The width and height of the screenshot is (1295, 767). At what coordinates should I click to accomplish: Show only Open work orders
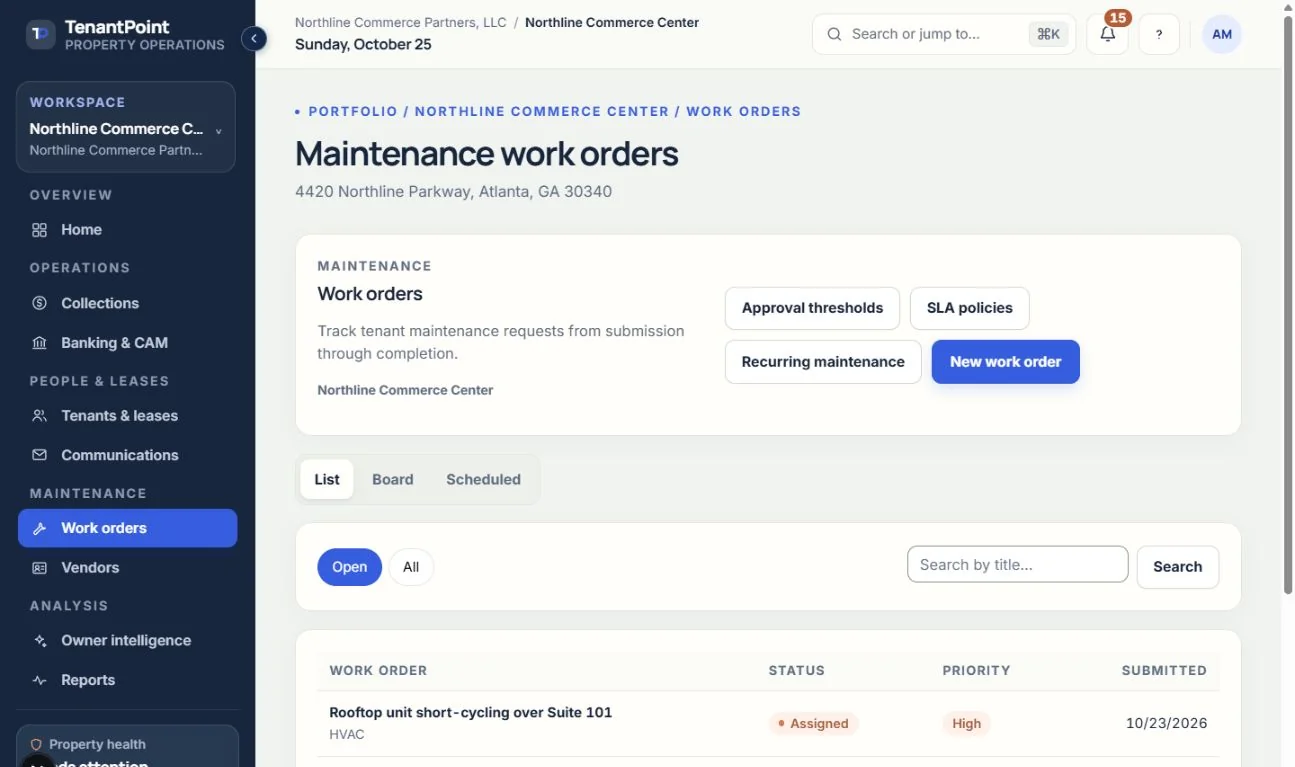pyautogui.click(x=350, y=567)
